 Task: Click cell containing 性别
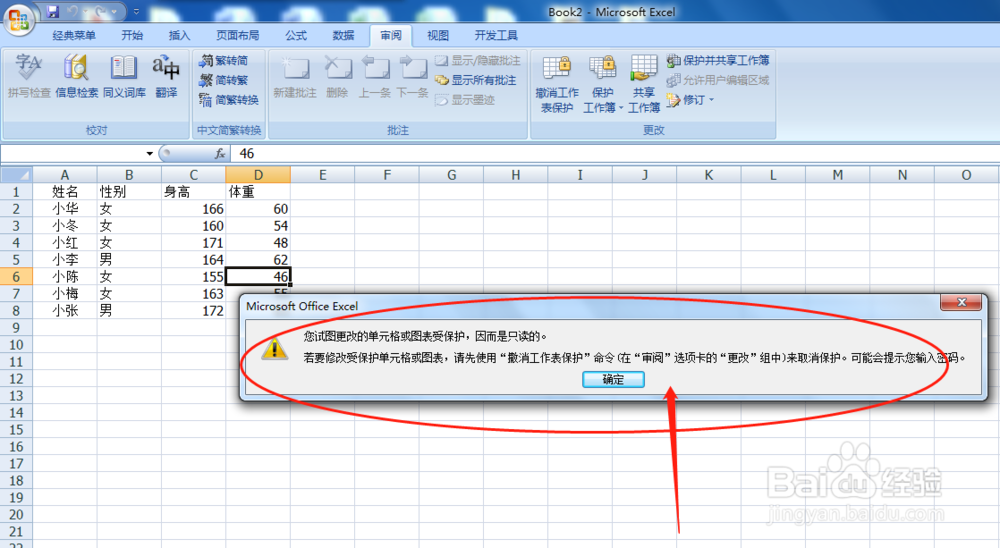coord(129,192)
